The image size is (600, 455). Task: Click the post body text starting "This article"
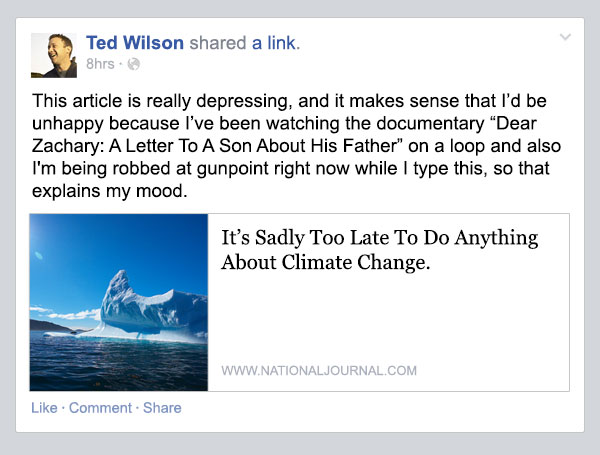point(297,146)
